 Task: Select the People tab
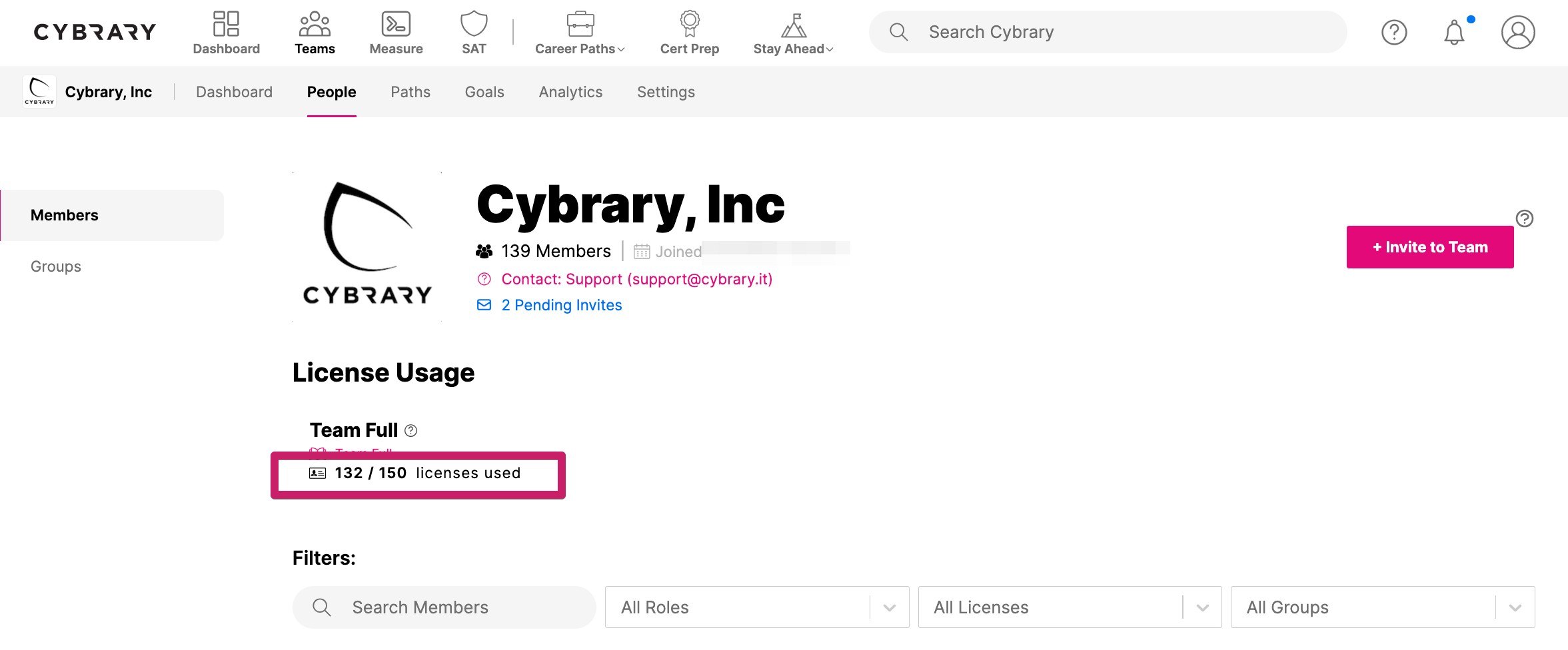[331, 92]
